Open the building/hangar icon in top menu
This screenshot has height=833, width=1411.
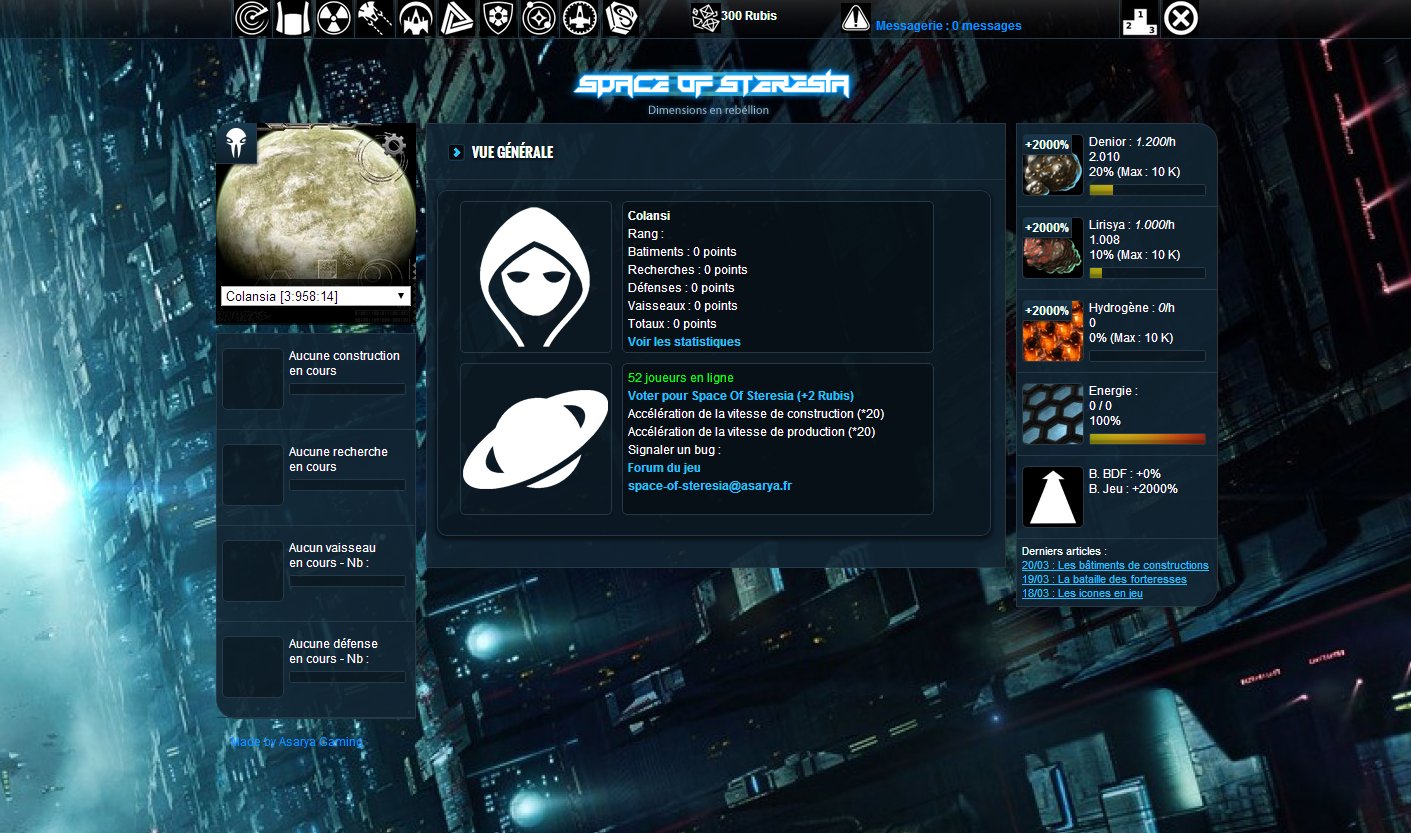pyautogui.click(x=293, y=18)
